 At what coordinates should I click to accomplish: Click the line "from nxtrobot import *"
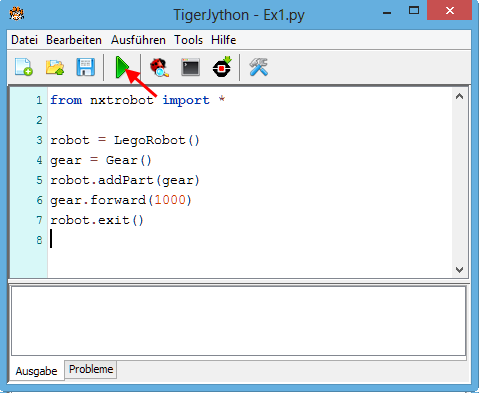pyautogui.click(x=138, y=100)
